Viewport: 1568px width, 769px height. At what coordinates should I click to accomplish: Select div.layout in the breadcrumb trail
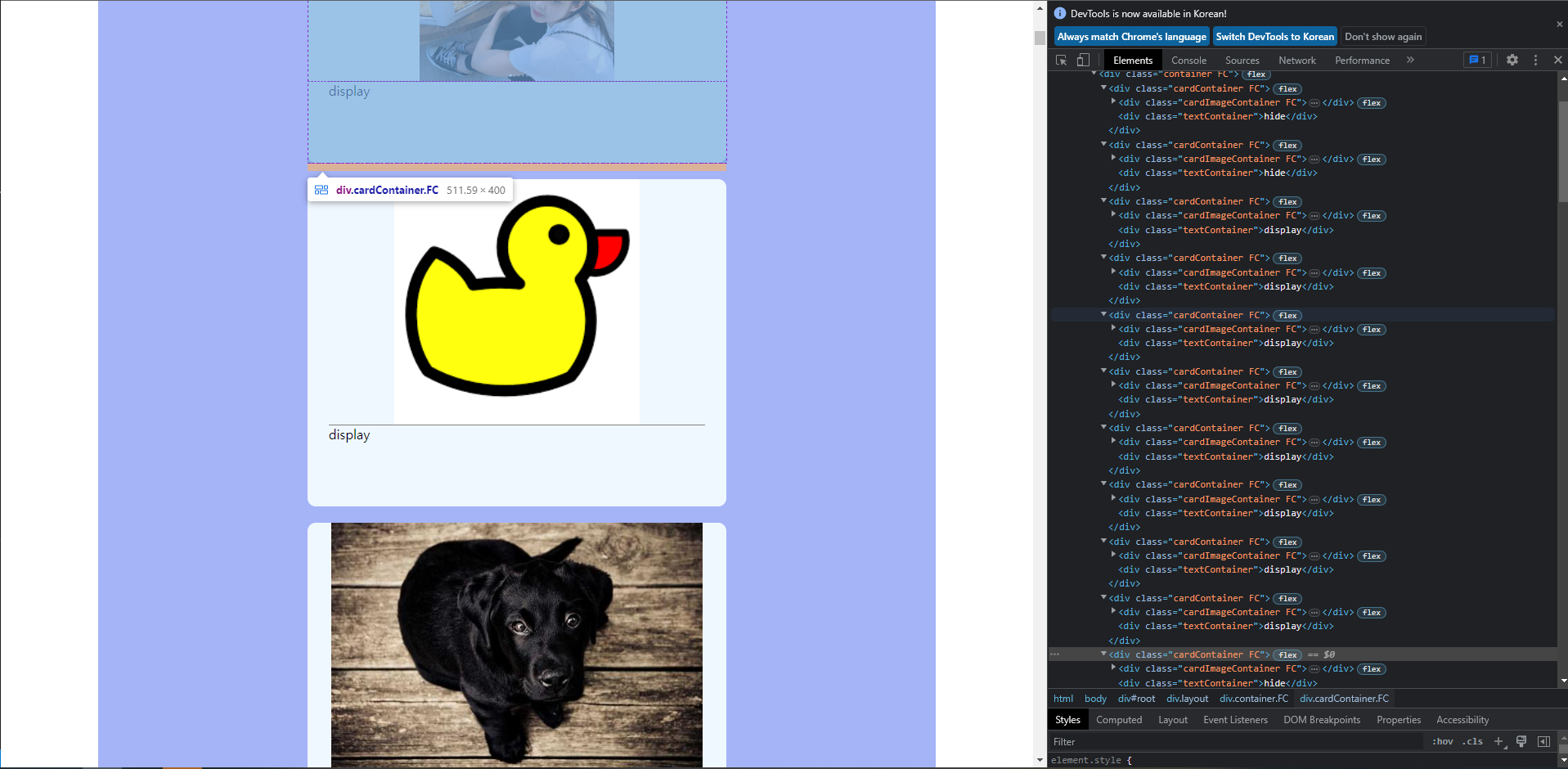pos(1187,699)
